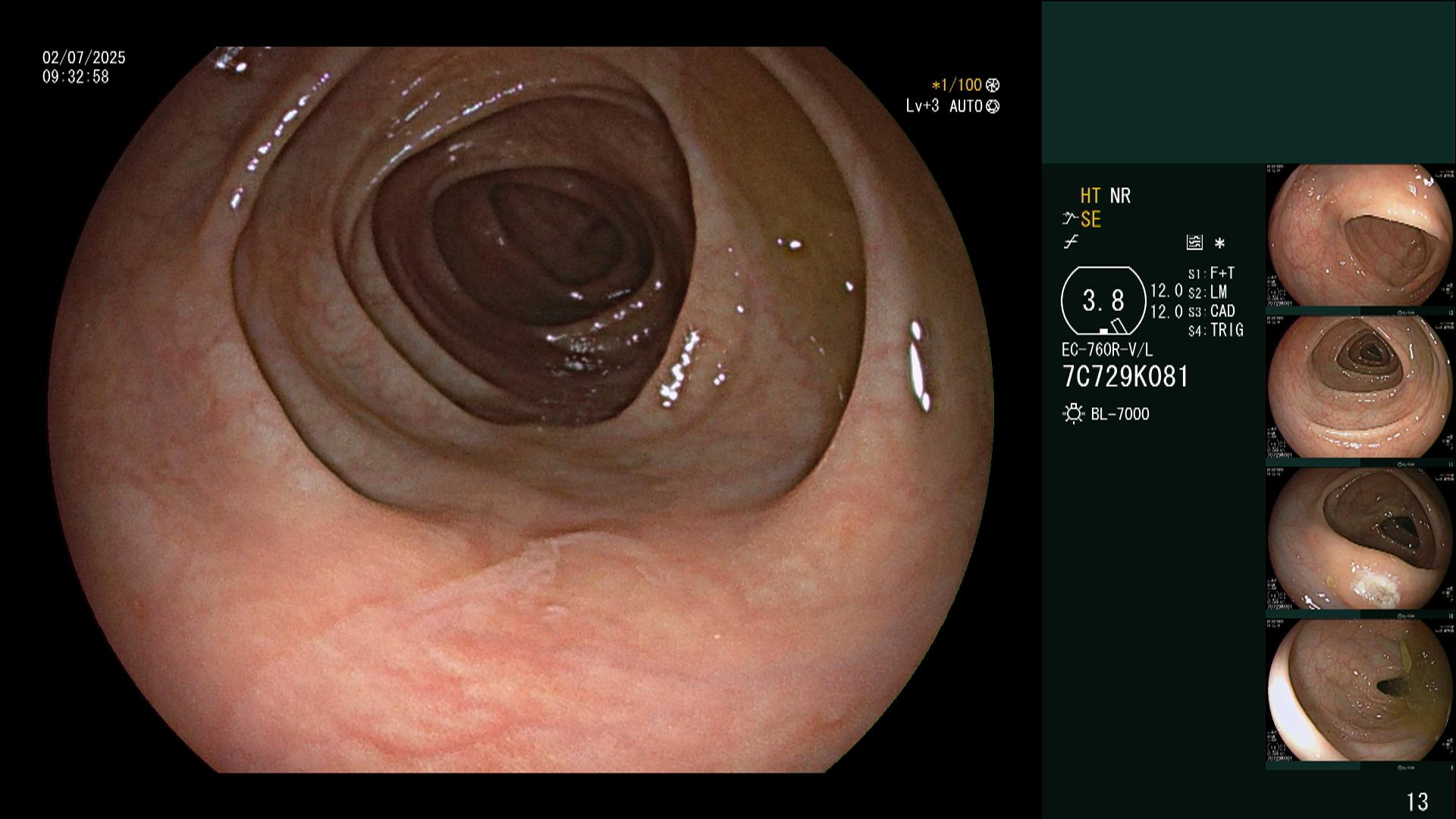Click the BL-7000 light source label
This screenshot has height=819, width=1456.
(1120, 414)
